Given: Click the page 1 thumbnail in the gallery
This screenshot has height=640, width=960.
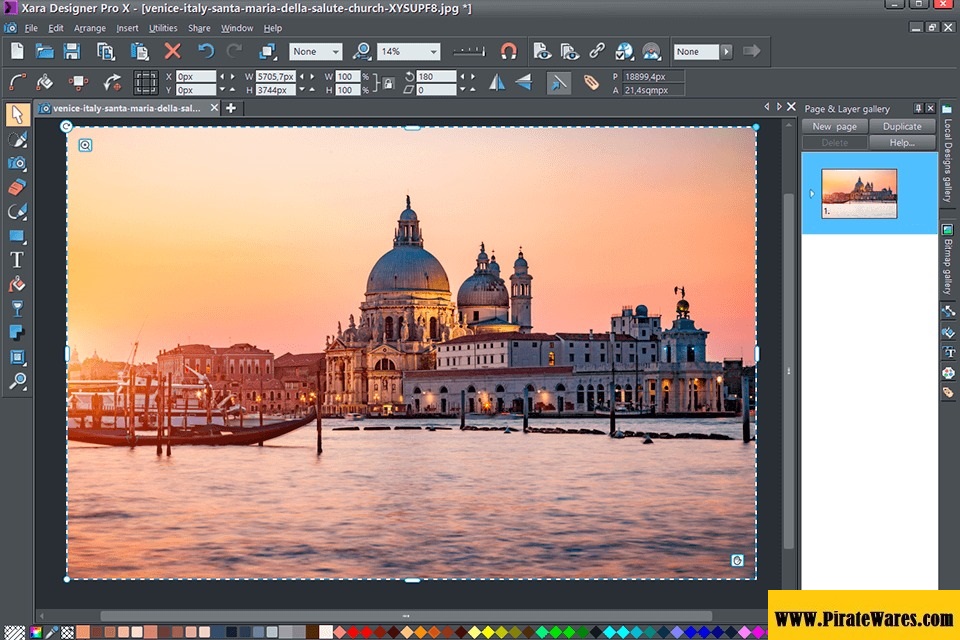Looking at the screenshot, I should coord(859,192).
